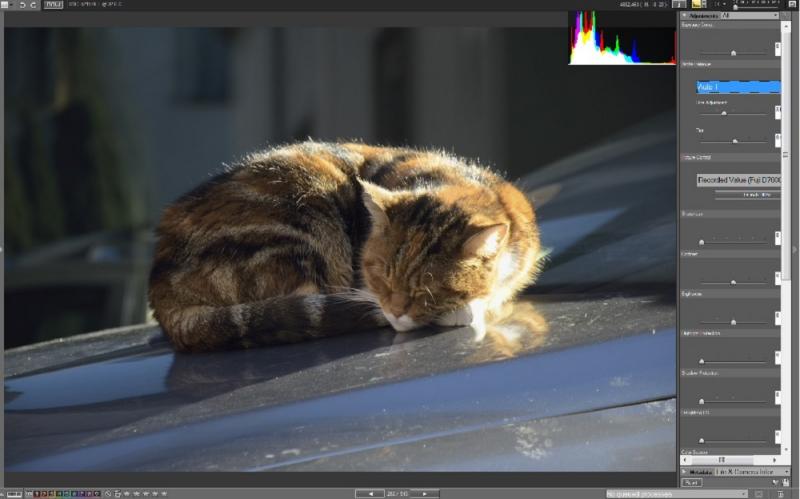Open the 'Recorded Value' Picture Control dropdown
The image size is (800, 499).
pyautogui.click(x=738, y=180)
